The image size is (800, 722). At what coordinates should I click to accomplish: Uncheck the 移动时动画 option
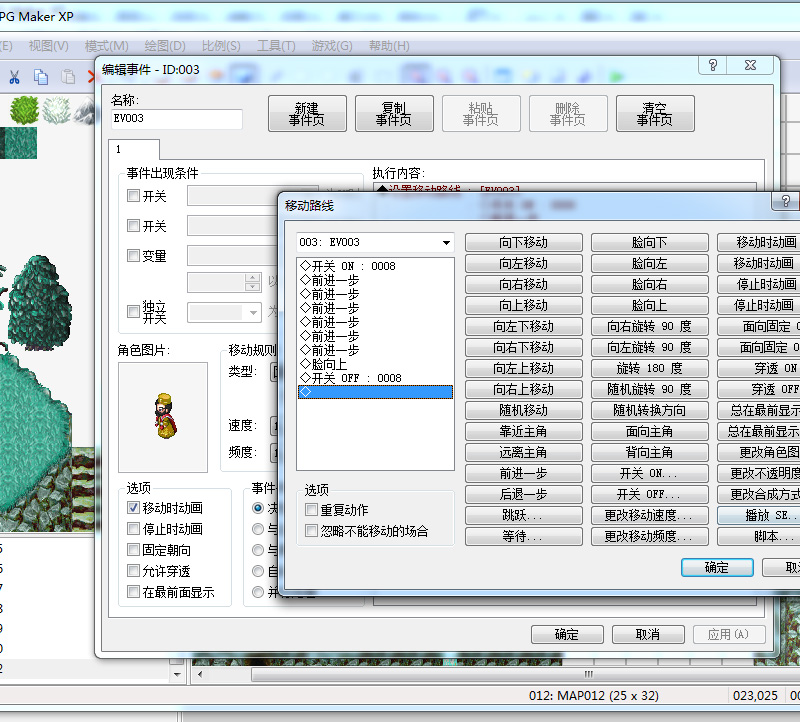click(x=133, y=508)
